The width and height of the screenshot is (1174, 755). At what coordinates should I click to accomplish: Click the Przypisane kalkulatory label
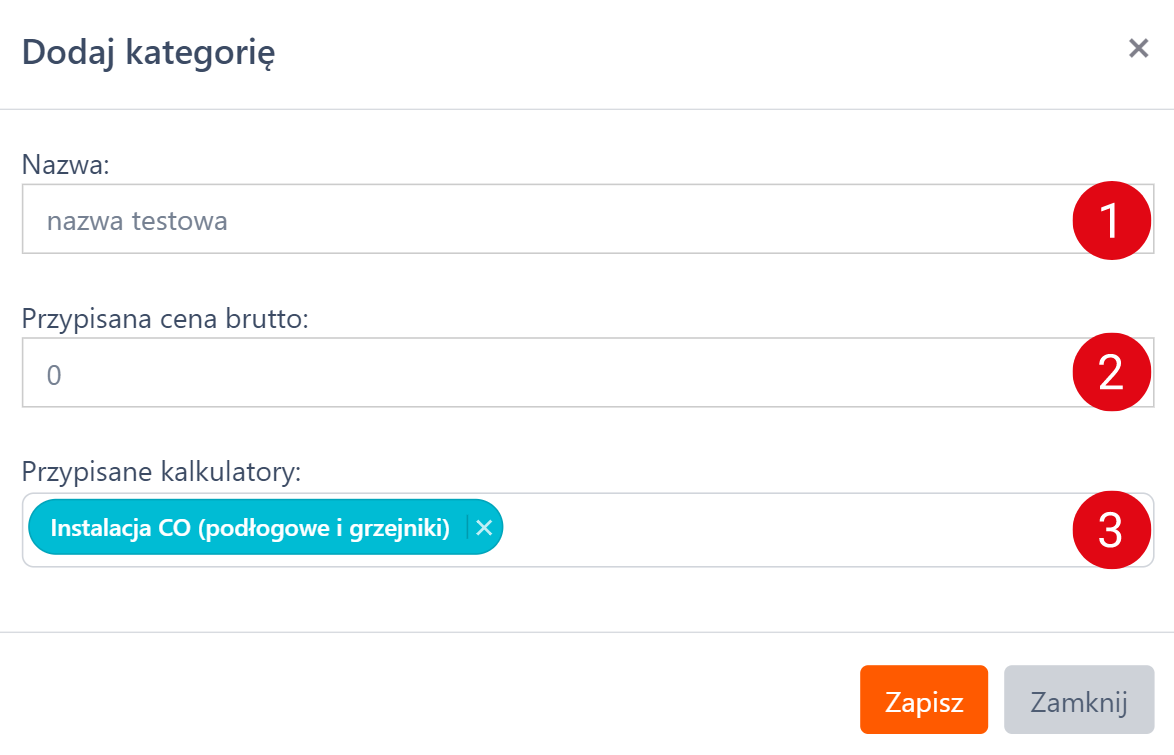click(161, 473)
